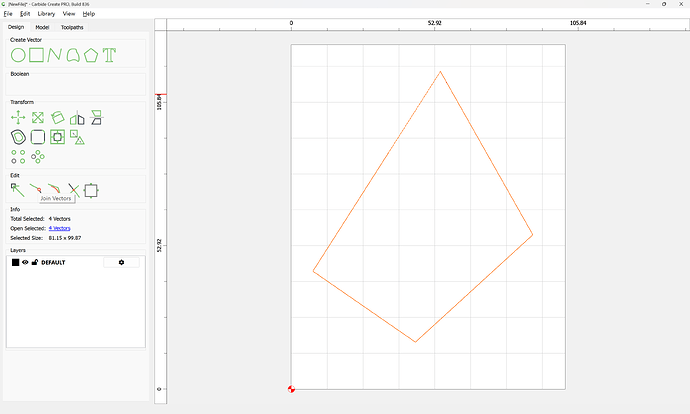Click the Node Edit tool
690x414 pixels.
17,189
